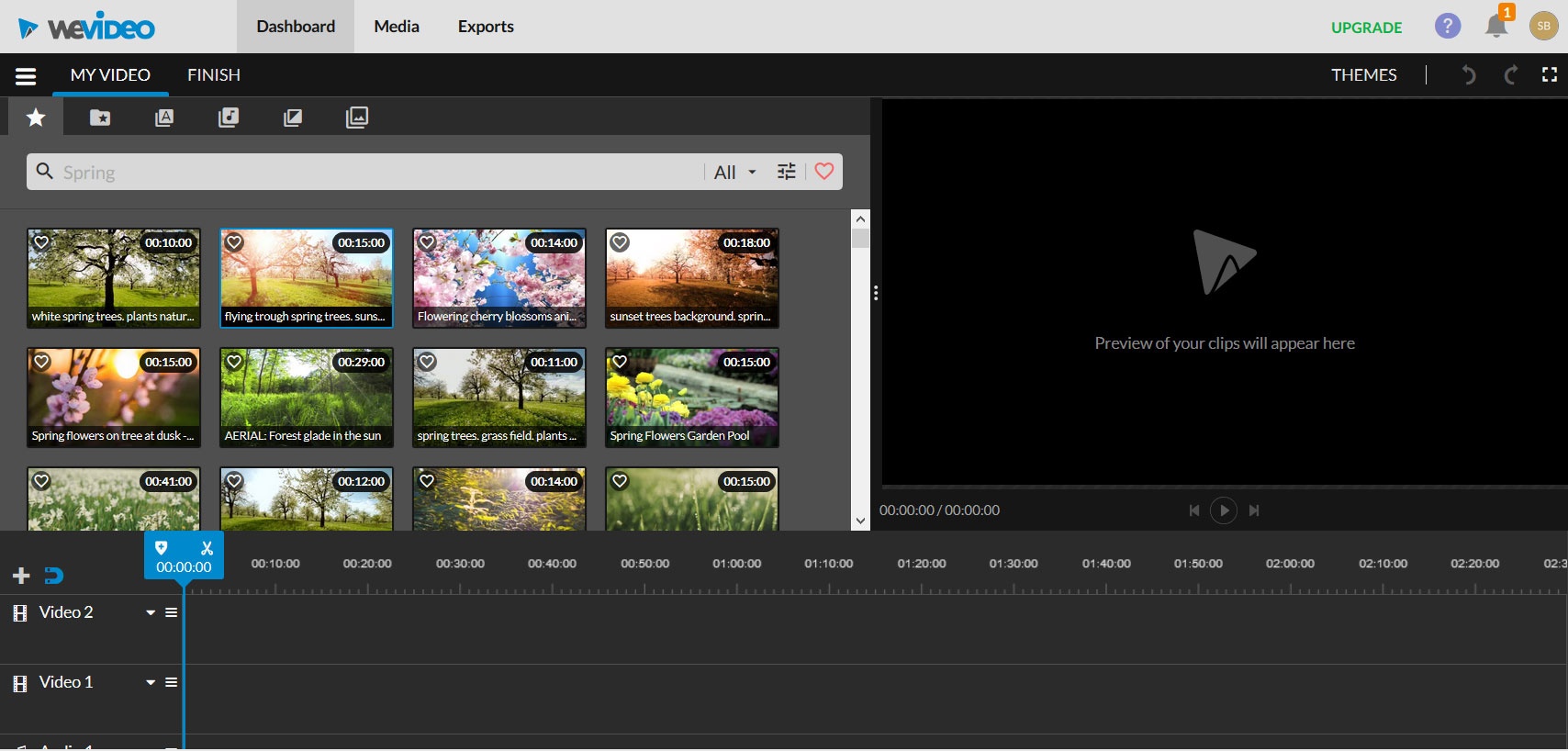Expand the Video 2 track options arrow
This screenshot has height=751, width=1568.
[x=151, y=612]
